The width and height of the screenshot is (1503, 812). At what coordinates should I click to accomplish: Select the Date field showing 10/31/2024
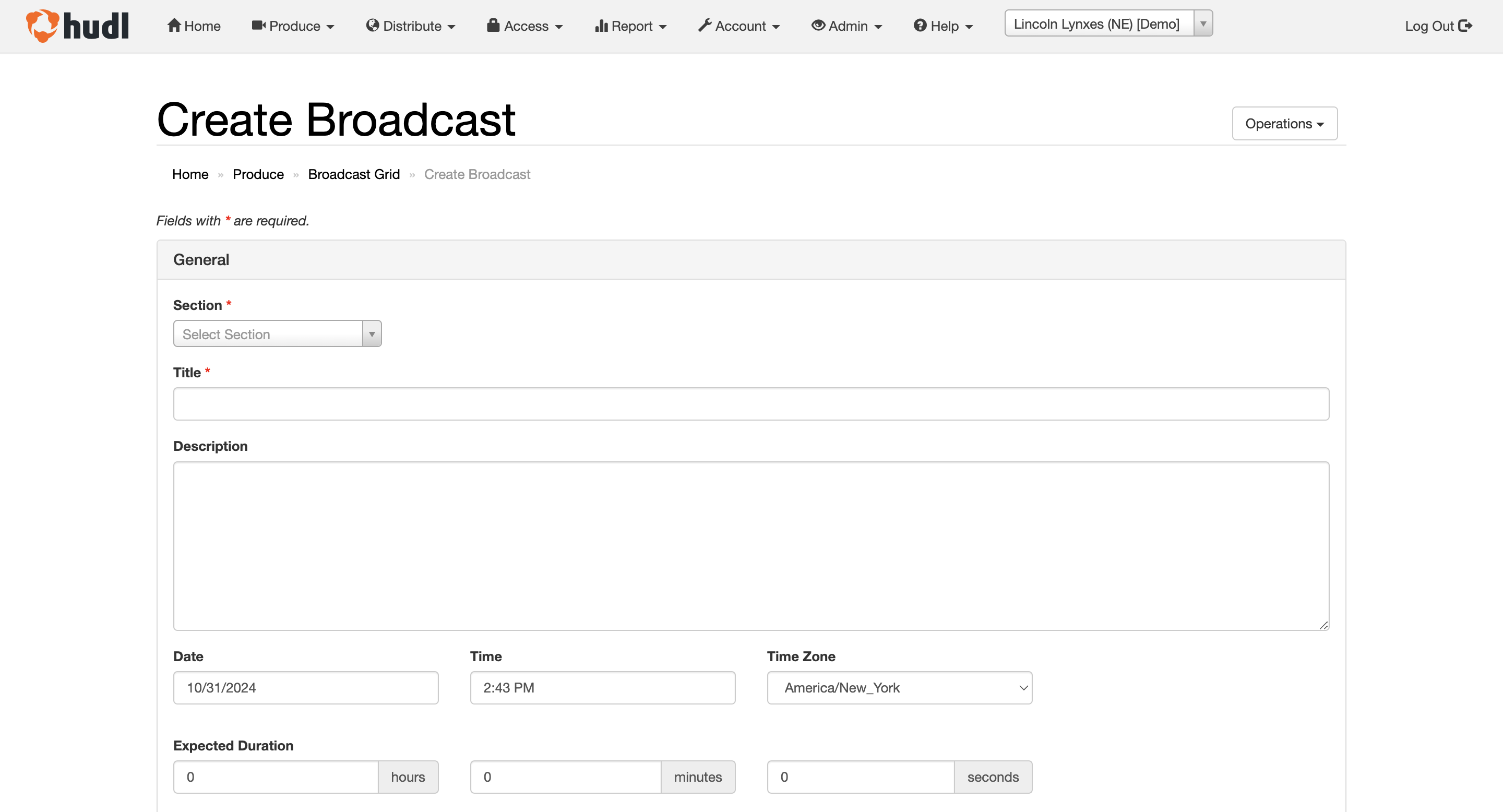[x=305, y=688]
